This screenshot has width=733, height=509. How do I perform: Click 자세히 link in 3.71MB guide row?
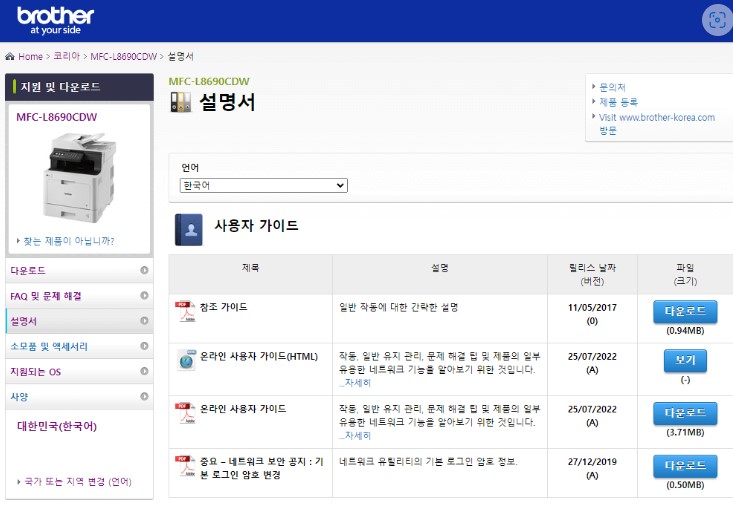click(357, 436)
